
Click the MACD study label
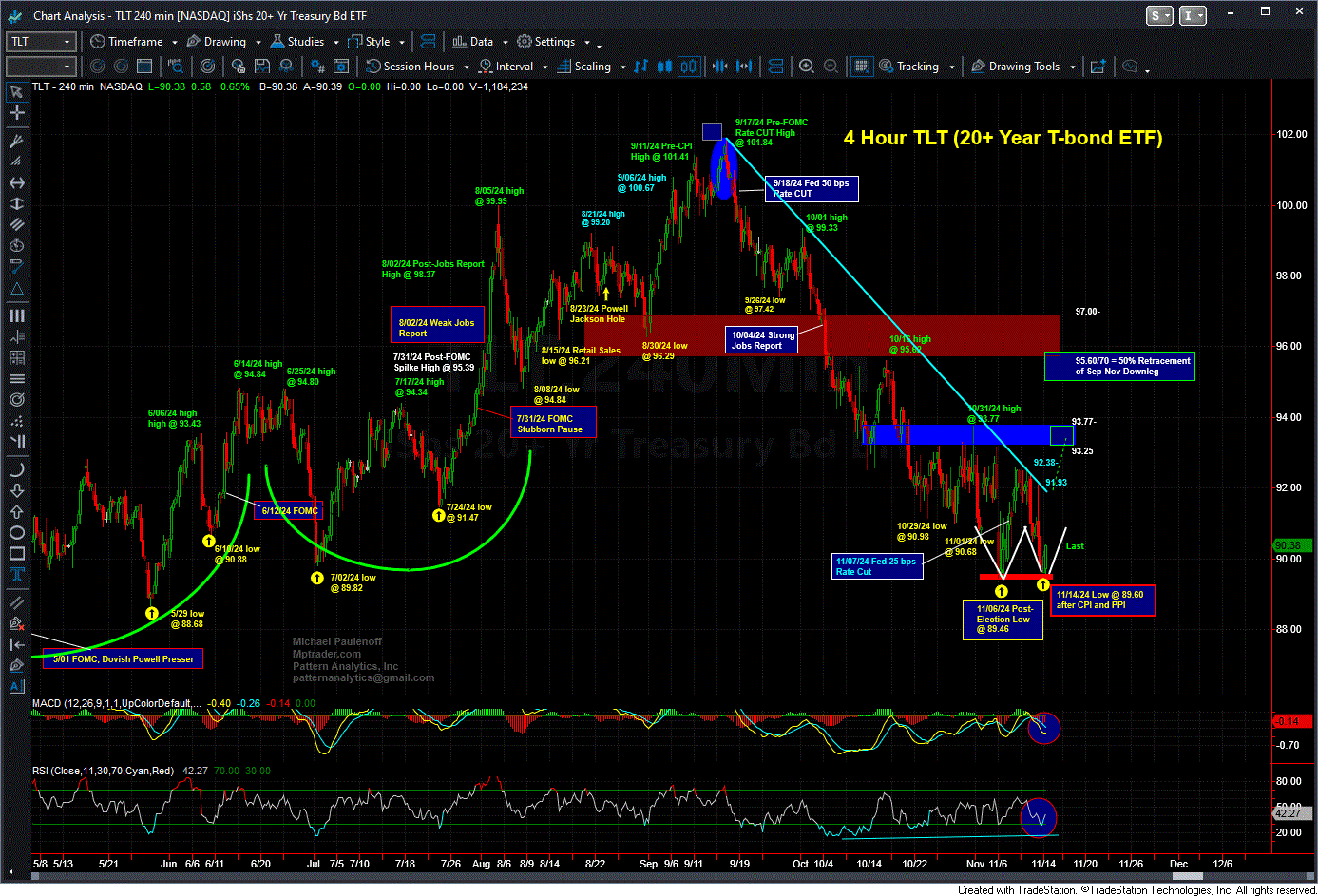coord(116,703)
